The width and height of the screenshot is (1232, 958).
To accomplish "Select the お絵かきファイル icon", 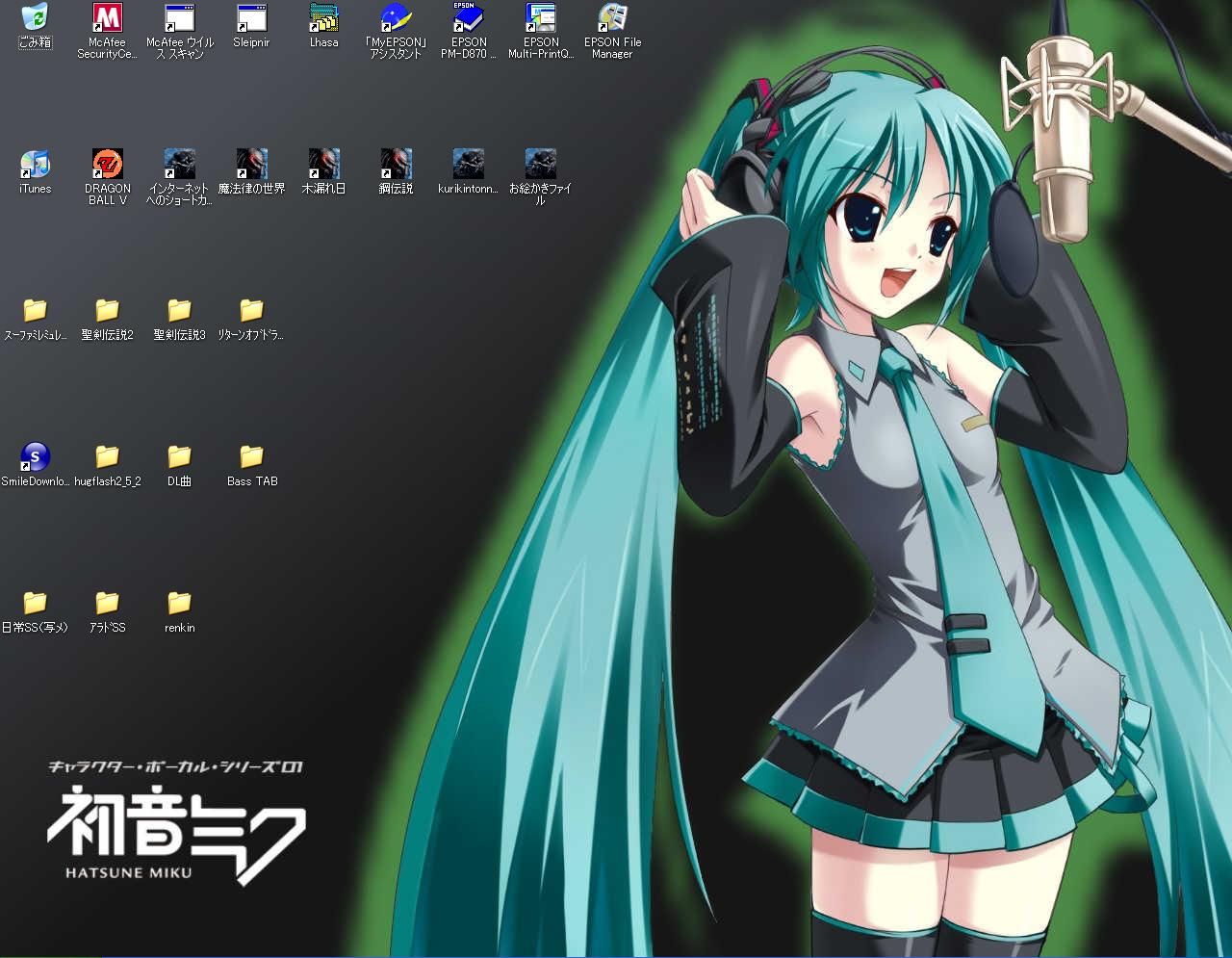I will coord(541,177).
